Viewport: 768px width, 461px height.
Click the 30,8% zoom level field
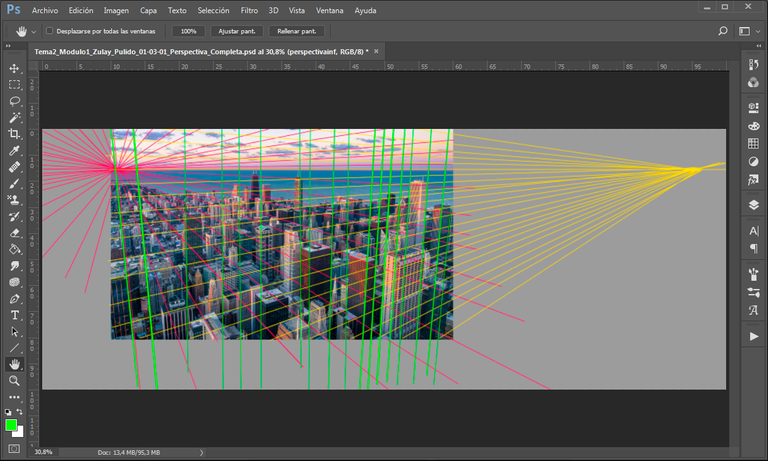tap(43, 452)
